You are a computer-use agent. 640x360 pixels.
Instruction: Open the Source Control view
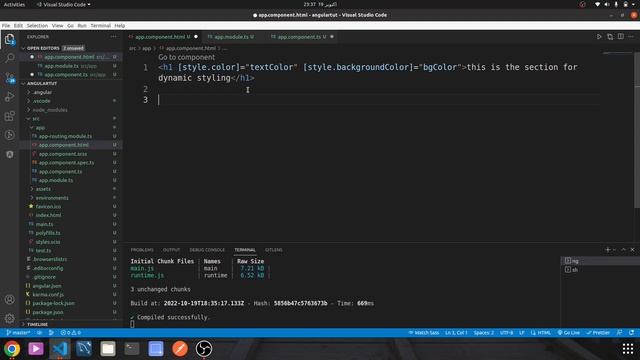tap(9, 78)
